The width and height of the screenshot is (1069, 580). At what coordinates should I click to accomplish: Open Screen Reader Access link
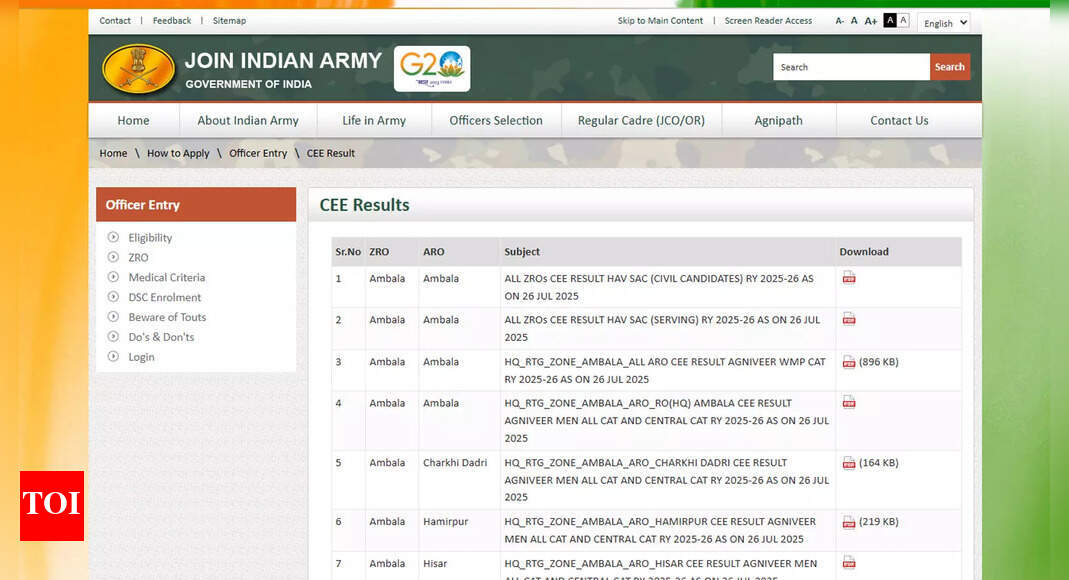click(x=768, y=20)
